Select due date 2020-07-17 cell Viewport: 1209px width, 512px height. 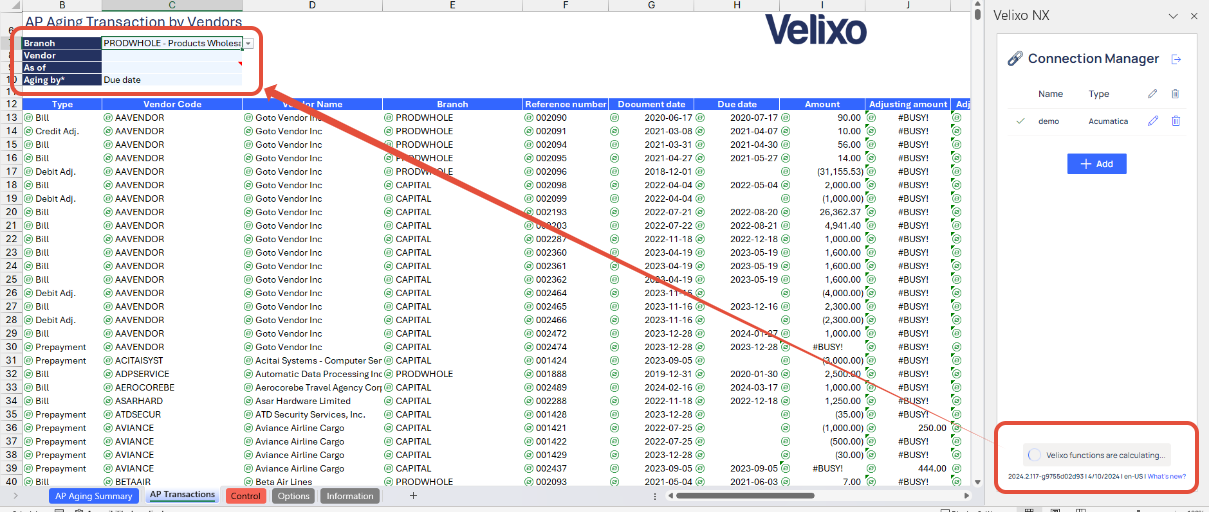click(x=737, y=117)
